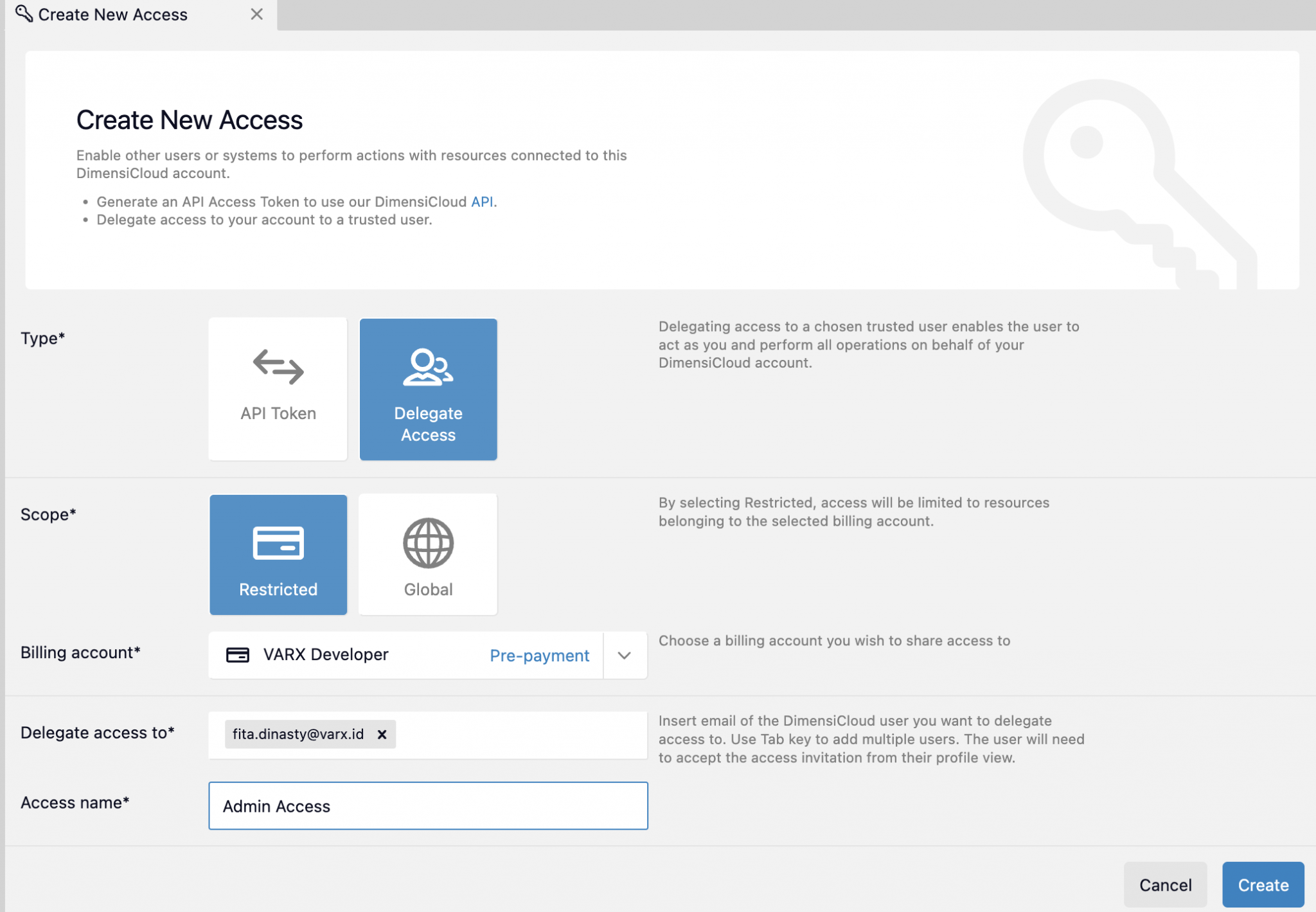
Task: Remove fita.dinasty@varx.id email tag
Action: pos(382,734)
